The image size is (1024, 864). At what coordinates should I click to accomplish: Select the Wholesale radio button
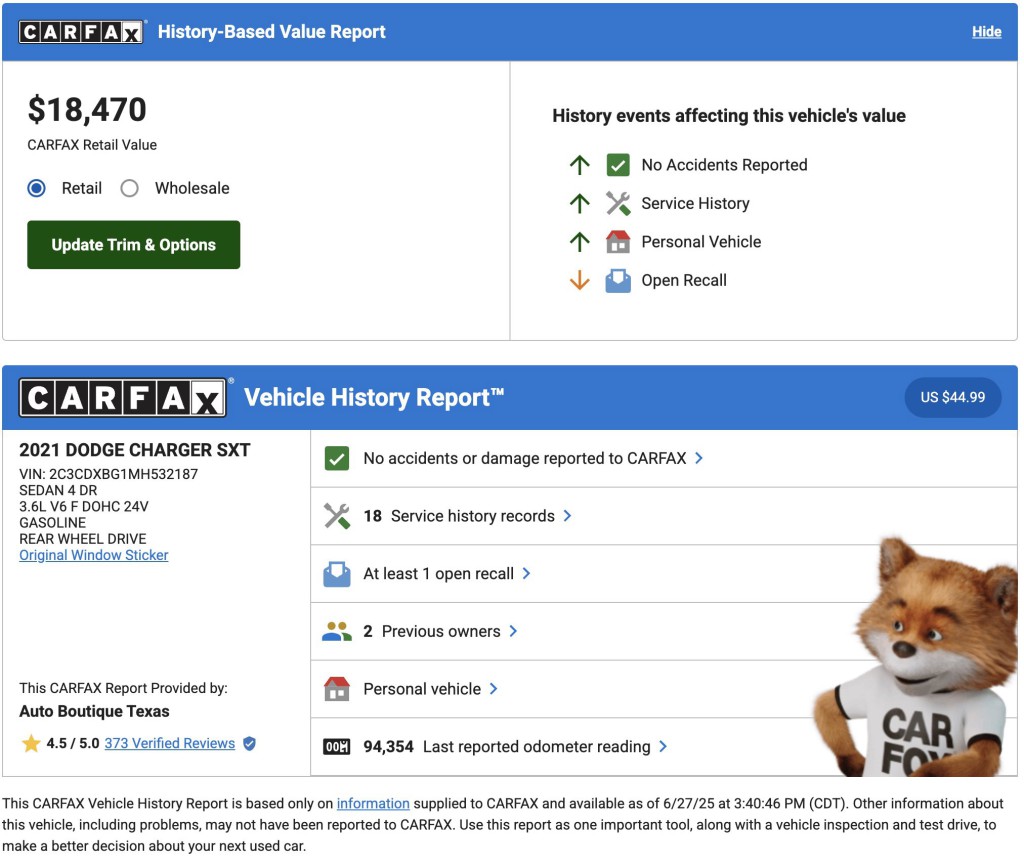pyautogui.click(x=129, y=189)
